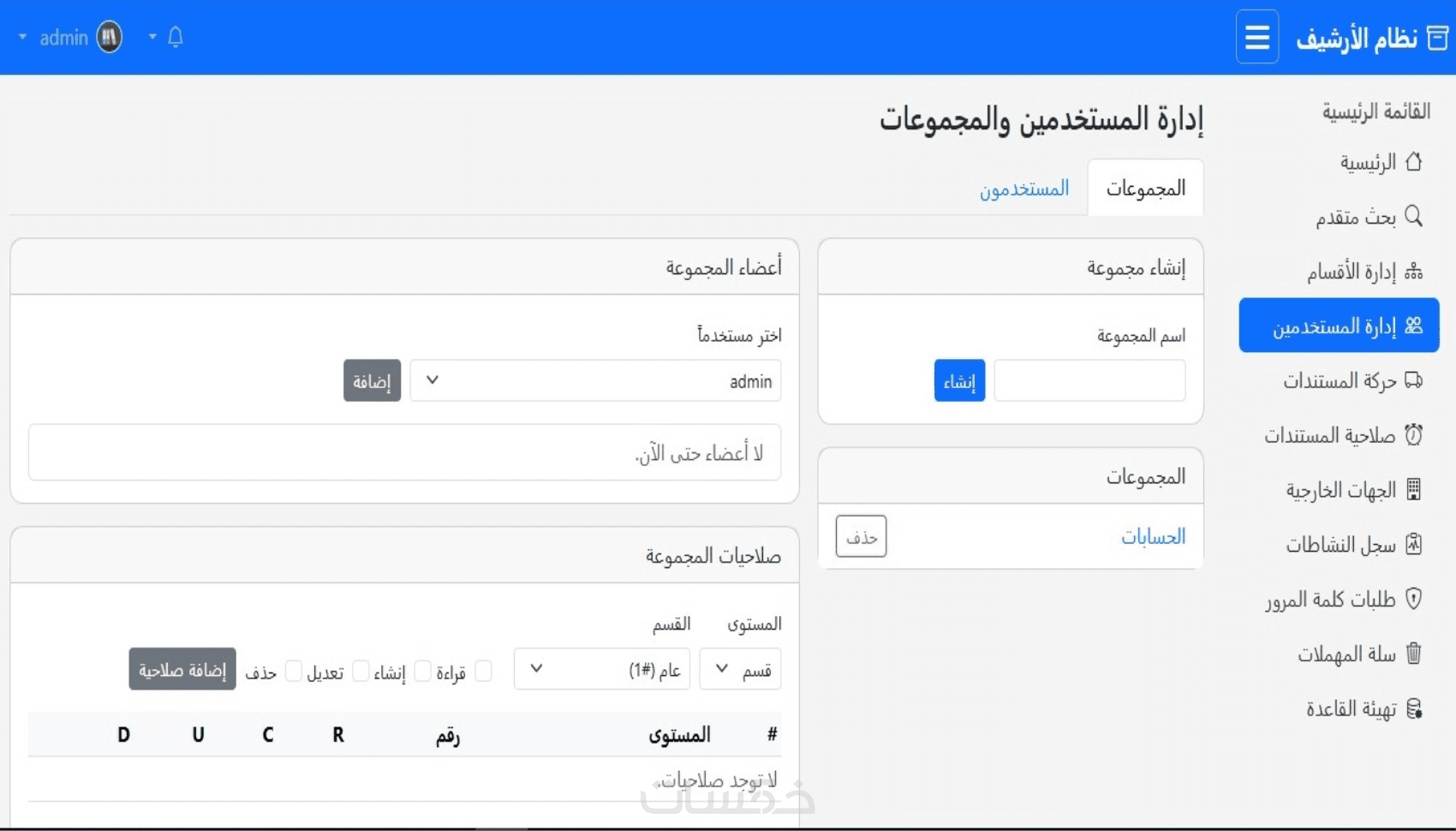The height and width of the screenshot is (831, 1456).
Task: Click the صلاحيات المجموعة card header
Action: 404,555
